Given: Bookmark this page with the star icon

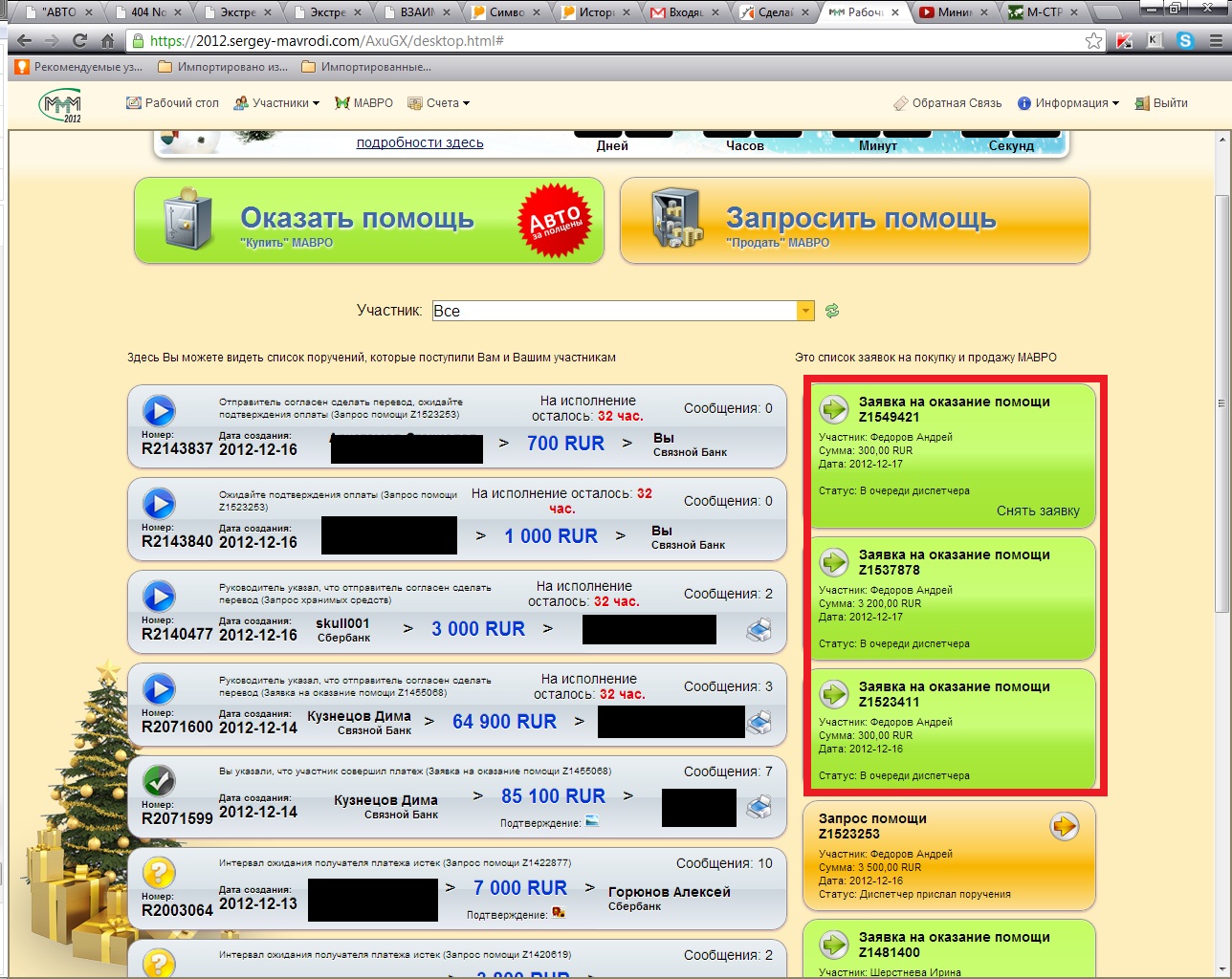Looking at the screenshot, I should [1094, 40].
